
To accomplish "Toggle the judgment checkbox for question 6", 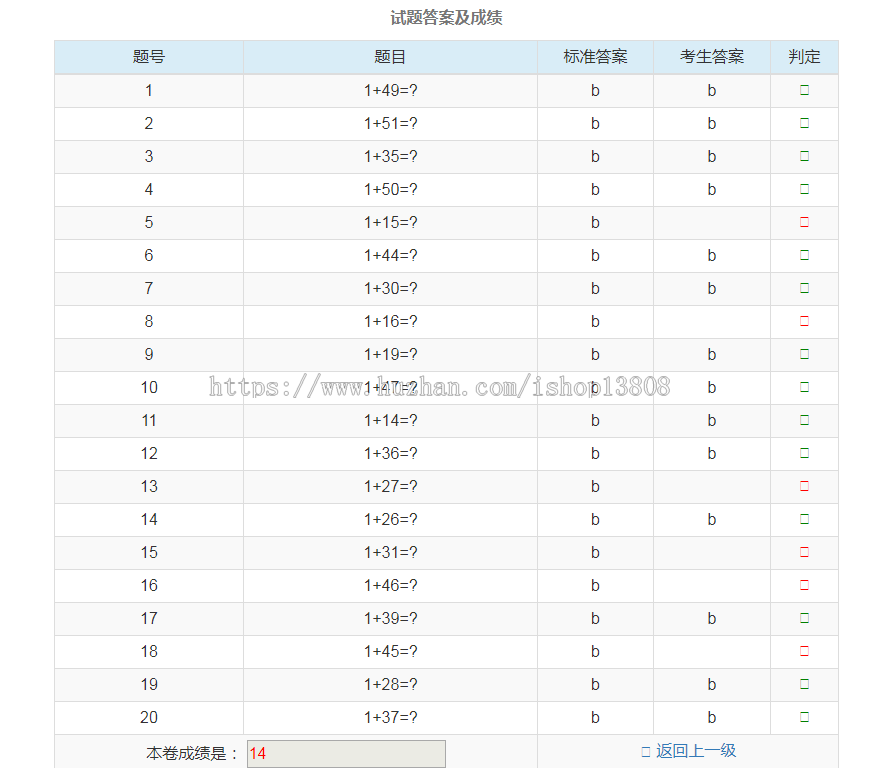I will pyautogui.click(x=803, y=255).
